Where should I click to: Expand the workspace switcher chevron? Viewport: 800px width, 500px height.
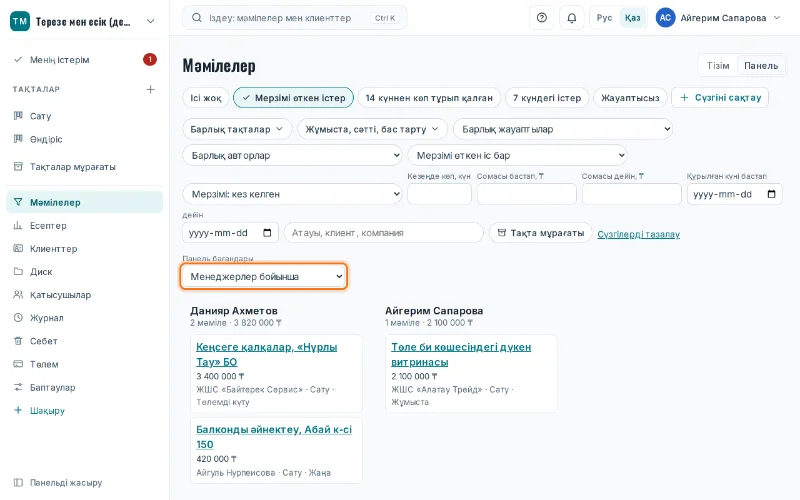[x=151, y=21]
